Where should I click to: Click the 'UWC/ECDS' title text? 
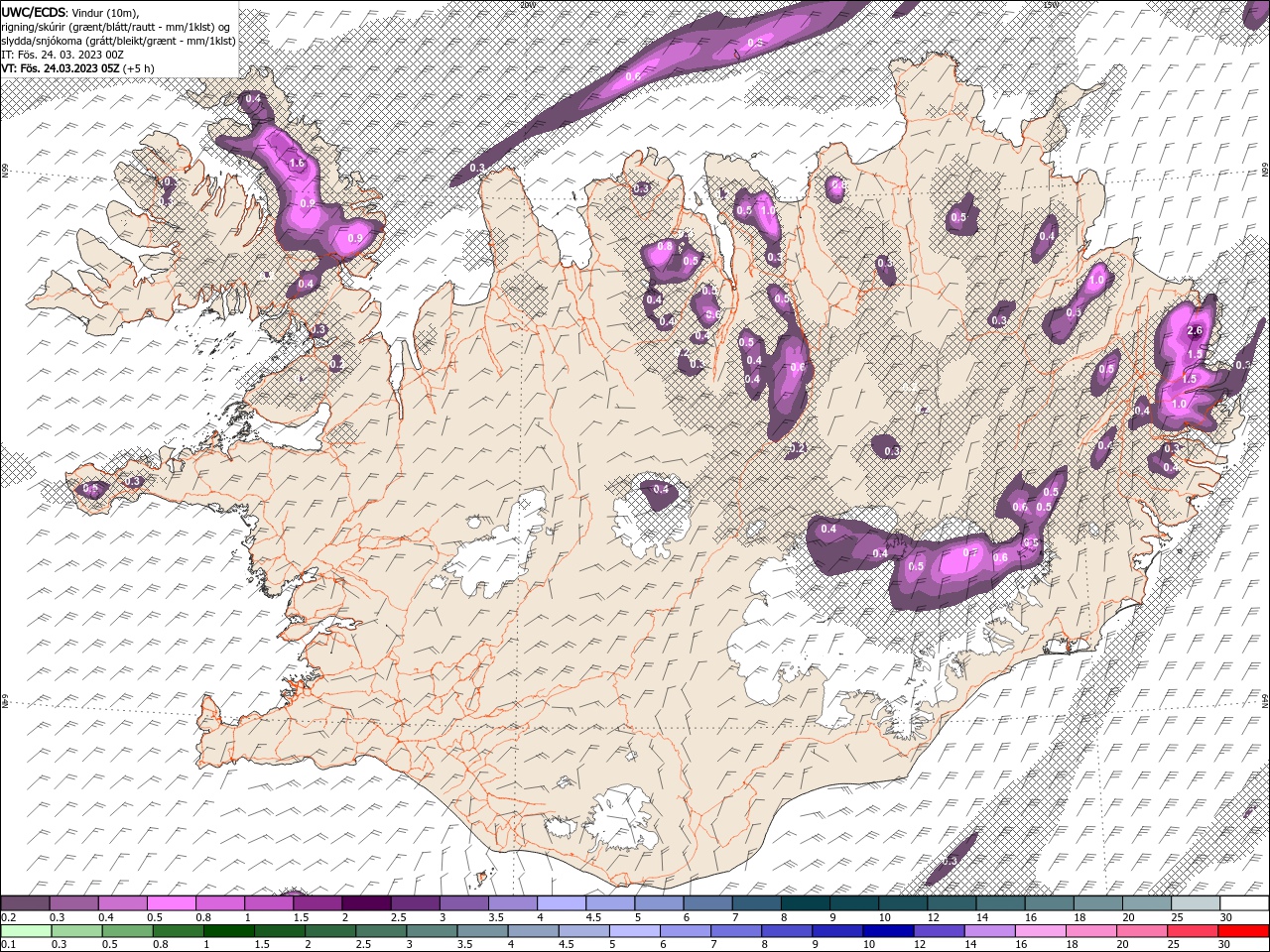click(34, 12)
